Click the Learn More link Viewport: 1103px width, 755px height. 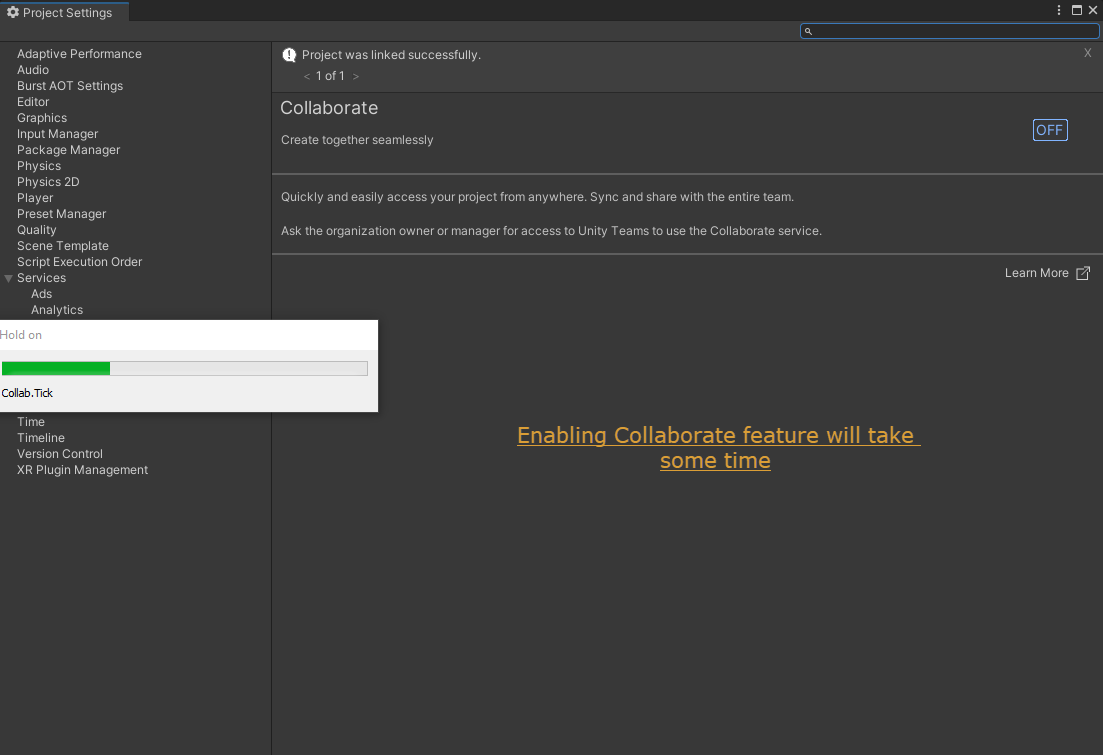click(1036, 273)
